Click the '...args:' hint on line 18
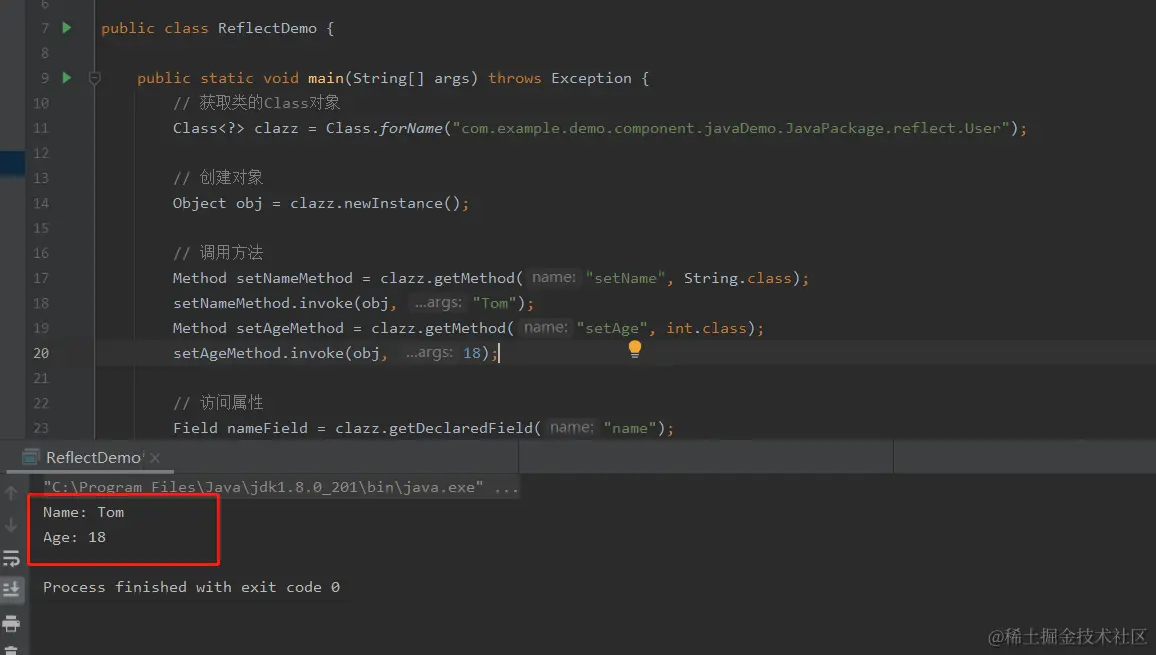 pos(438,302)
